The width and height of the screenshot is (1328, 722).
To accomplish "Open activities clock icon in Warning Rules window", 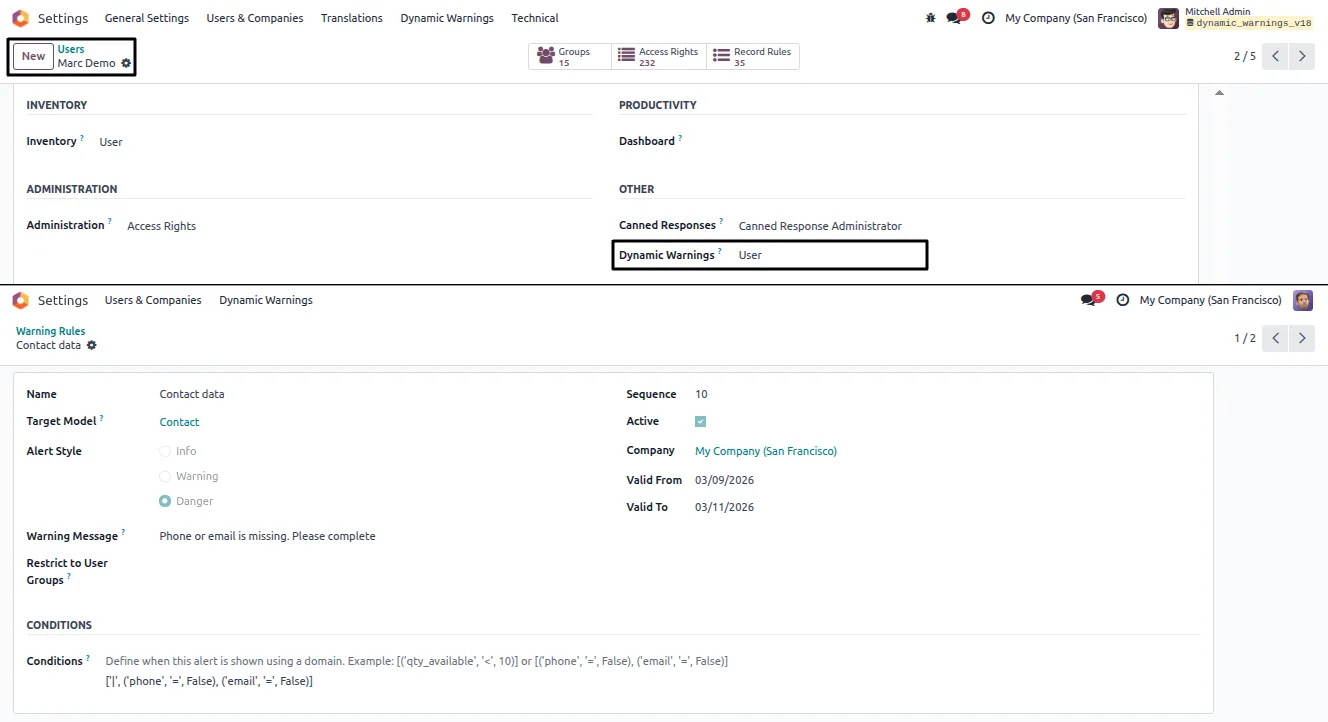I will click(x=1123, y=300).
